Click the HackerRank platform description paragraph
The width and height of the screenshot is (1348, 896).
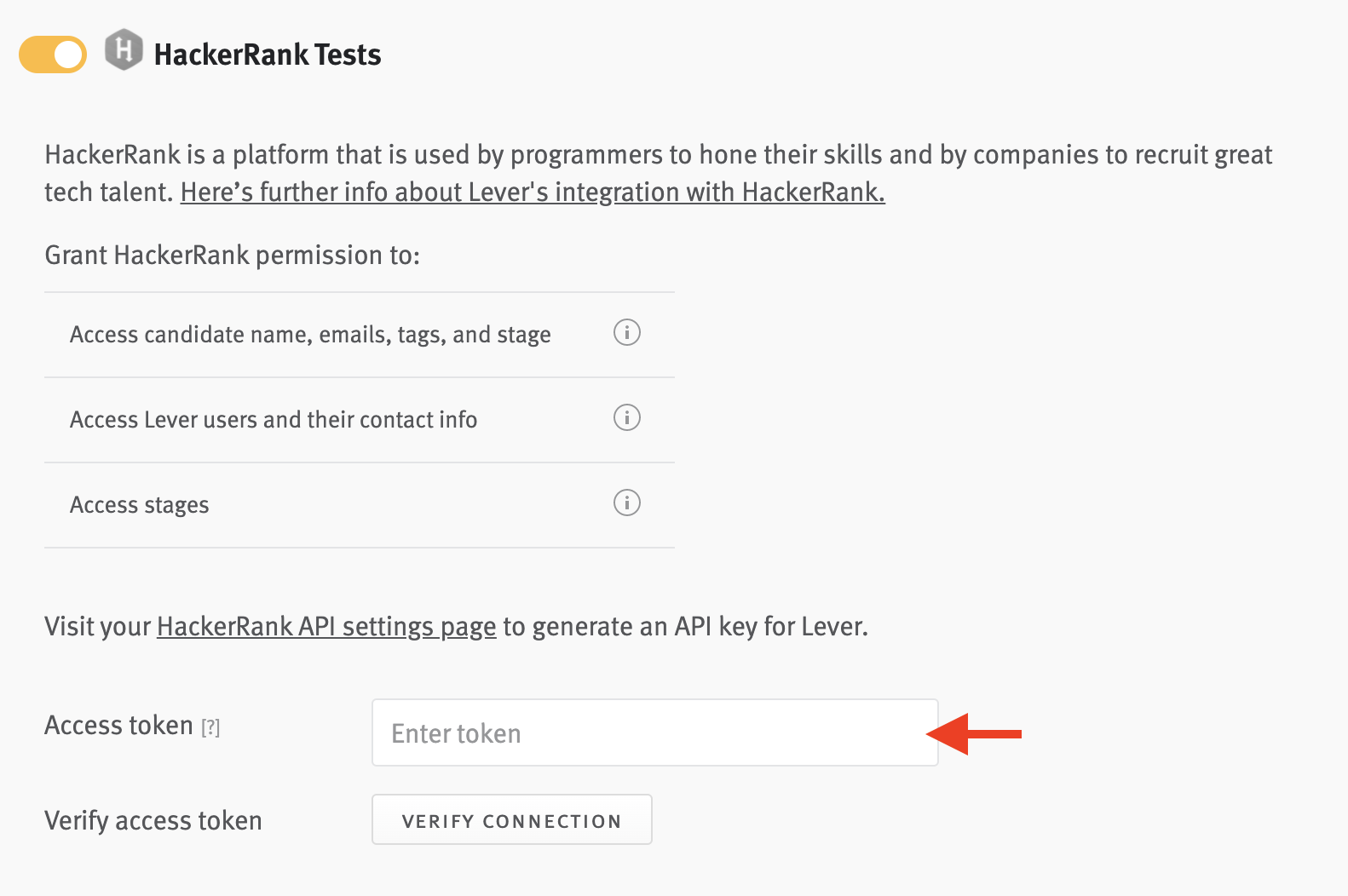coord(658,155)
